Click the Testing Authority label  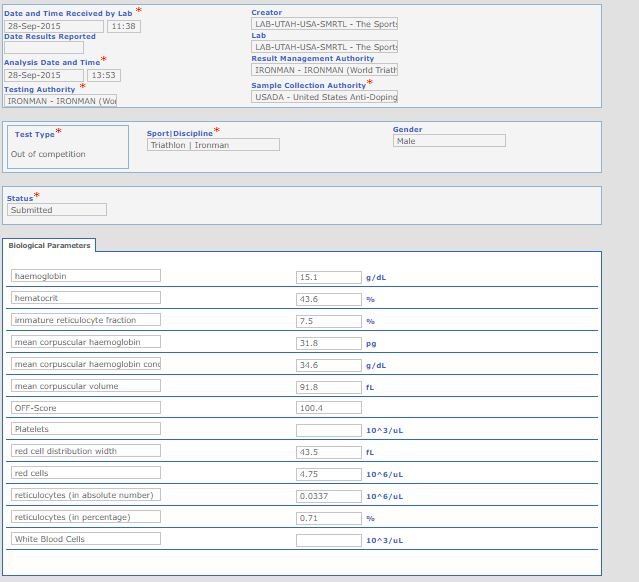(40, 89)
